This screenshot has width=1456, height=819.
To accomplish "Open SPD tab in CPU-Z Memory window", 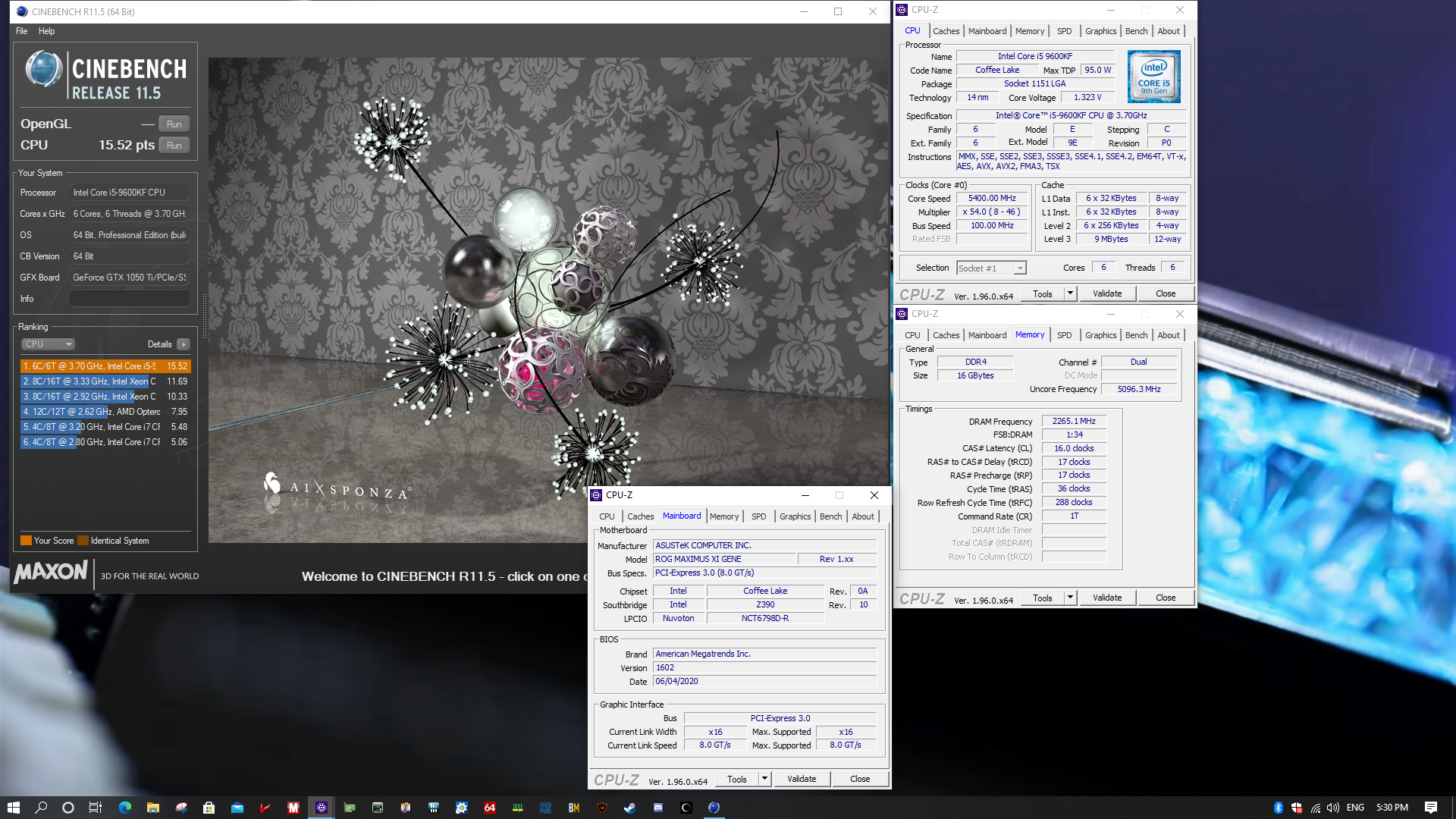I will [1064, 335].
